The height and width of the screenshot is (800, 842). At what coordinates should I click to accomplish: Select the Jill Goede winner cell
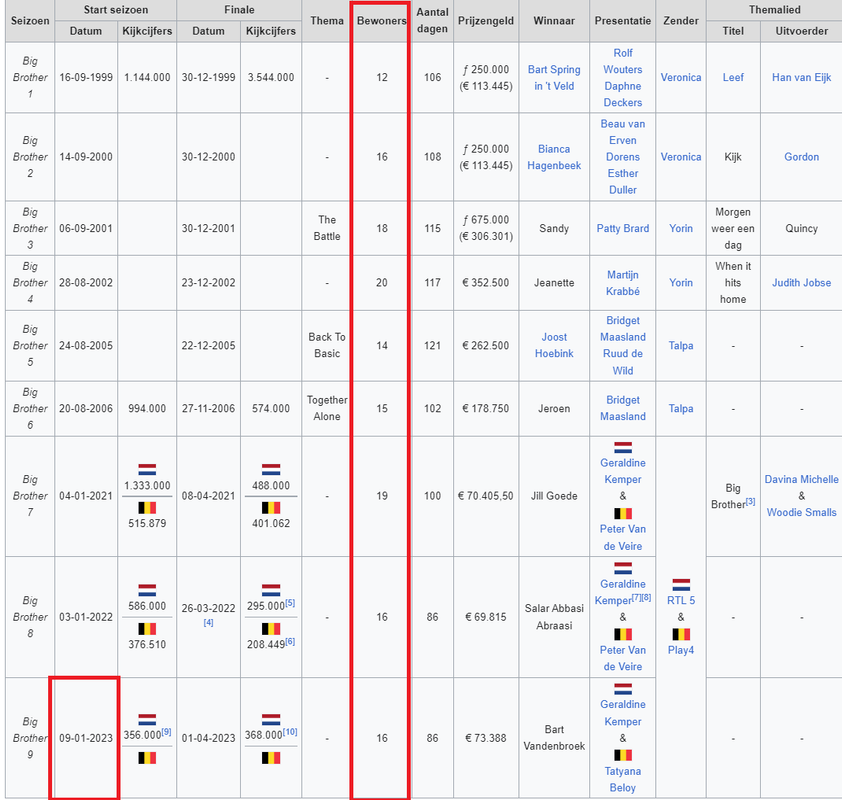[554, 496]
